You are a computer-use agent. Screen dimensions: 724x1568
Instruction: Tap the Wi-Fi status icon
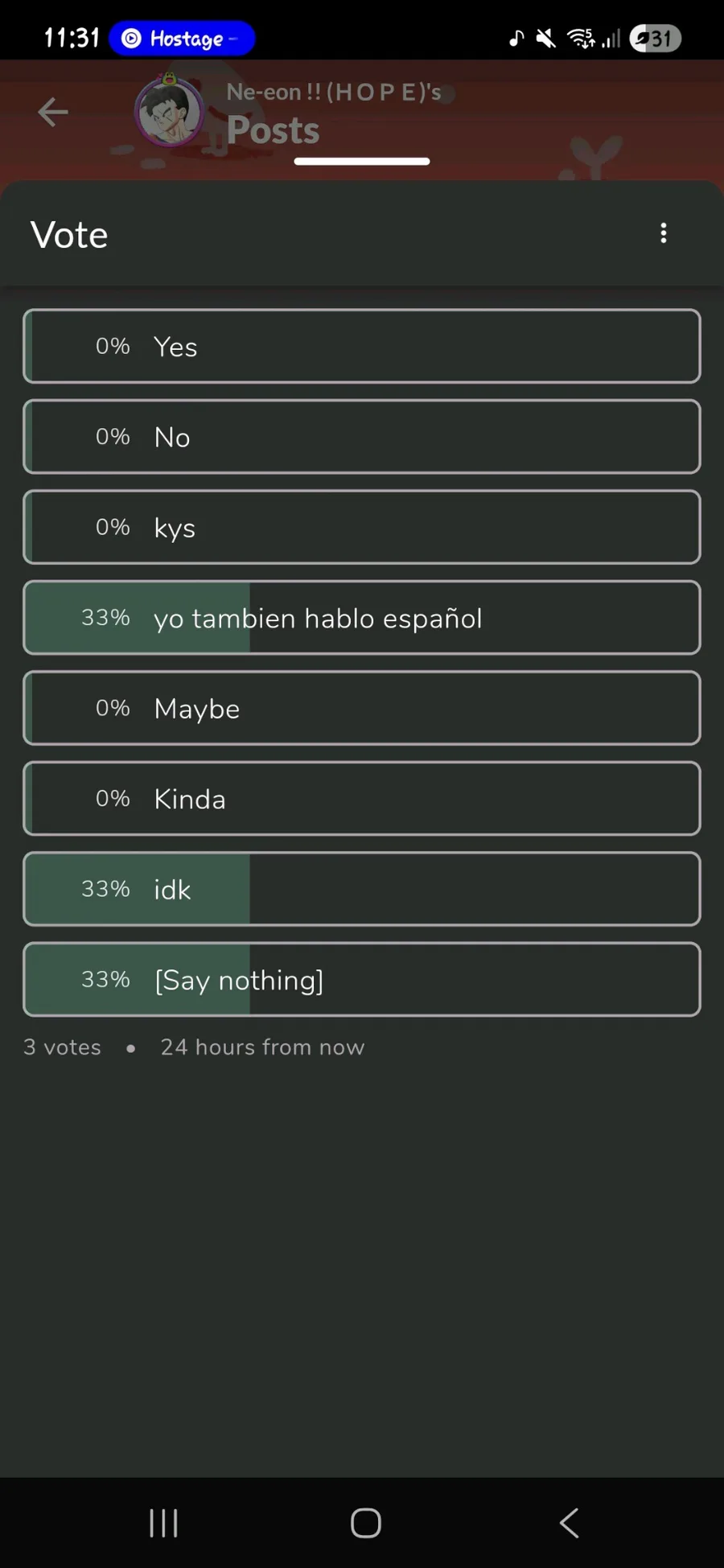click(x=581, y=39)
